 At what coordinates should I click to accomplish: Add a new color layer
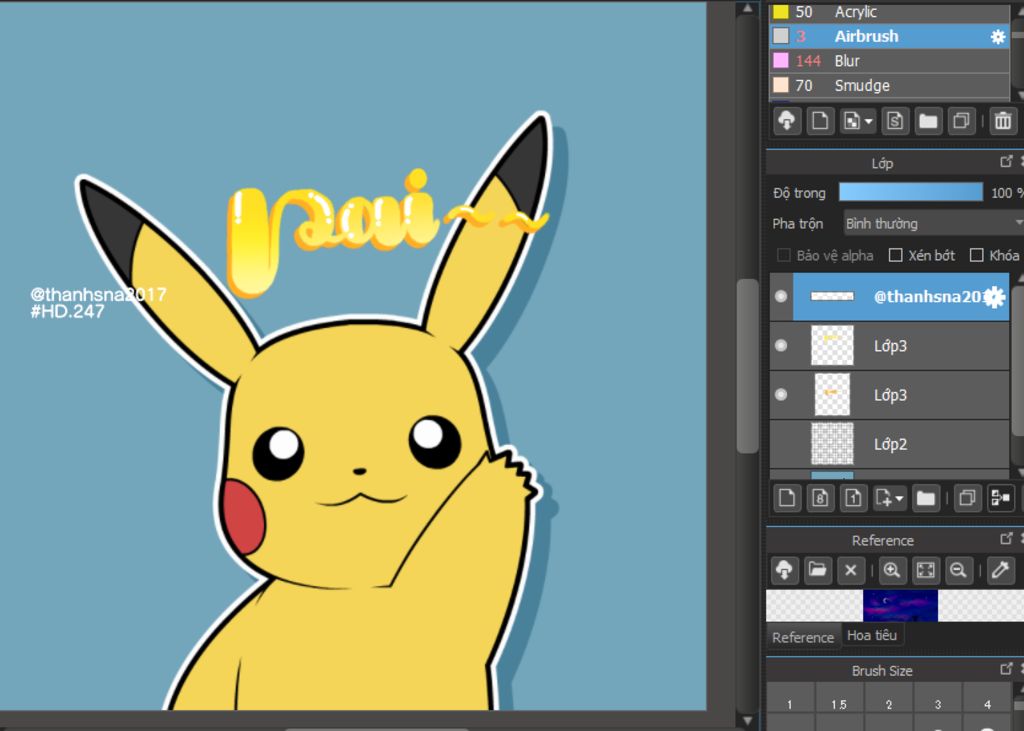pyautogui.click(x=787, y=498)
